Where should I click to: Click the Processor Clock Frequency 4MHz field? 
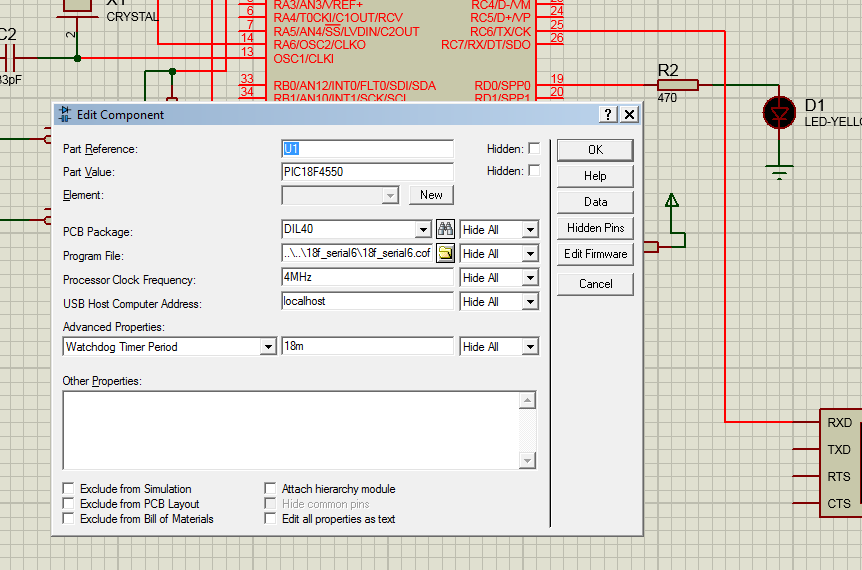367,277
